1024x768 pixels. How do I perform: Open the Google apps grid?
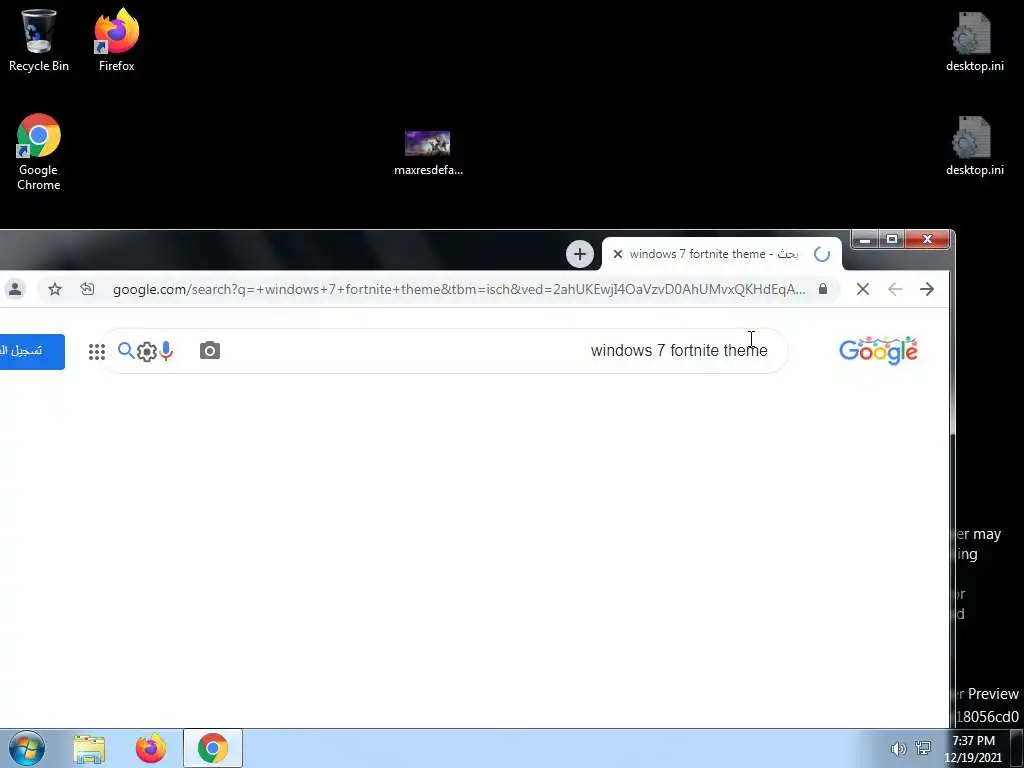[x=97, y=352]
